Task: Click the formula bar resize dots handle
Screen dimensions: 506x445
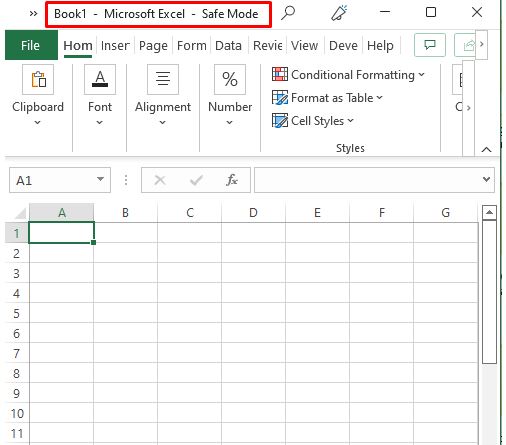Action: coord(126,180)
